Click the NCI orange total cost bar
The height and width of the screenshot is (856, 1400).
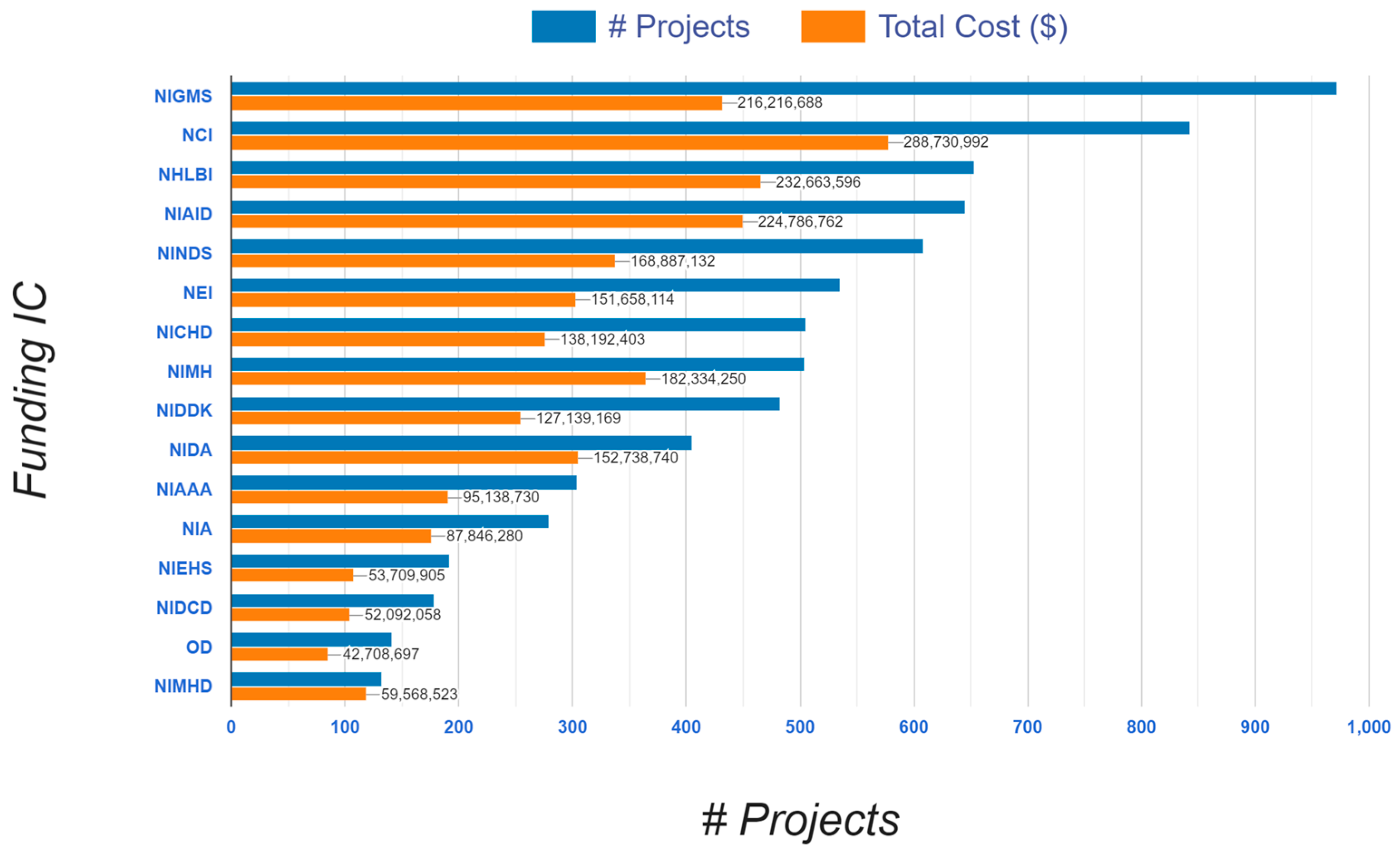(559, 143)
